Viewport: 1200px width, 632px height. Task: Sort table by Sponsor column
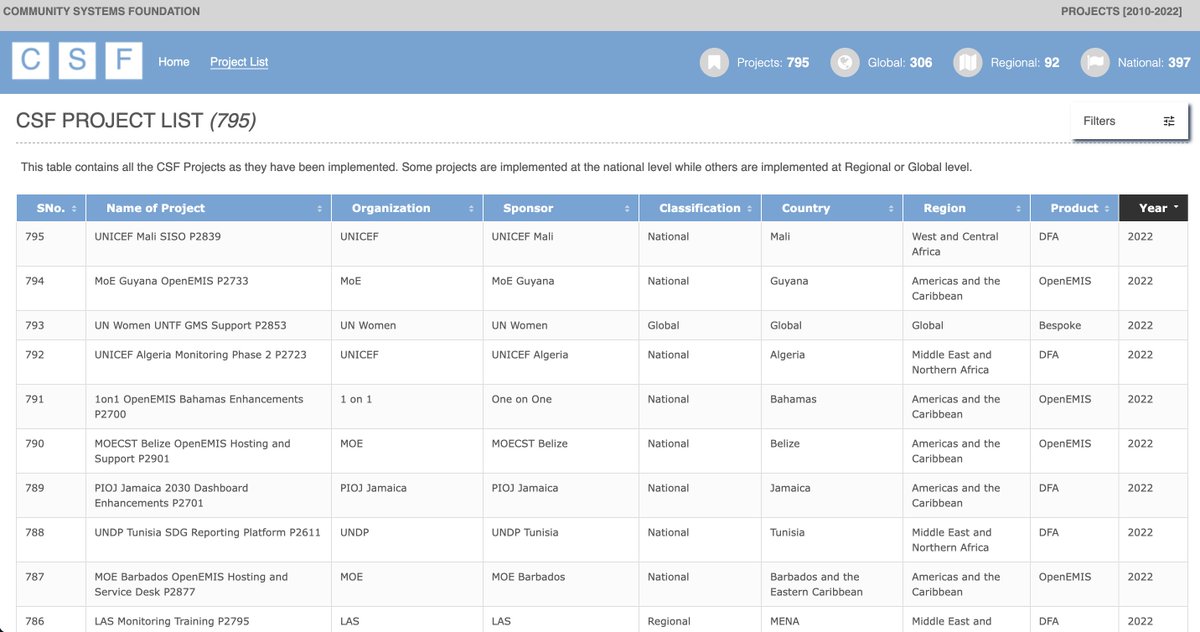click(x=560, y=208)
